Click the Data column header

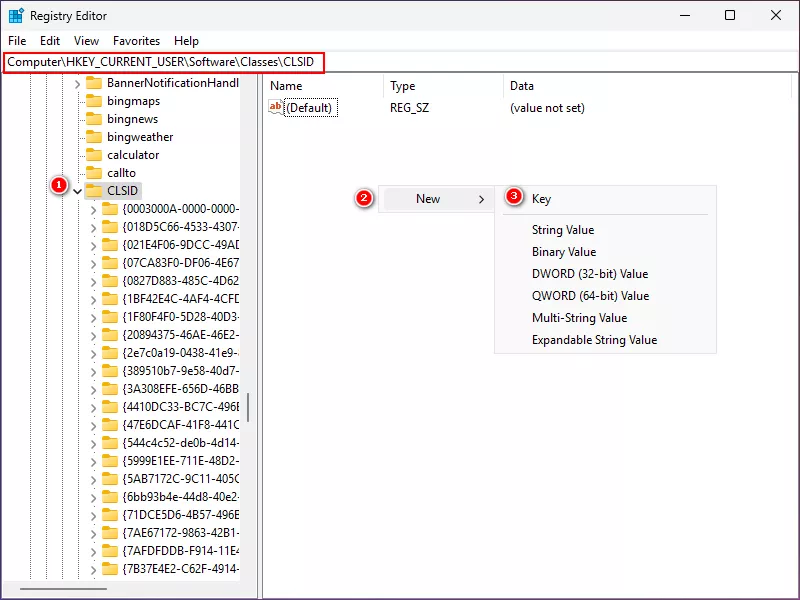[x=521, y=86]
